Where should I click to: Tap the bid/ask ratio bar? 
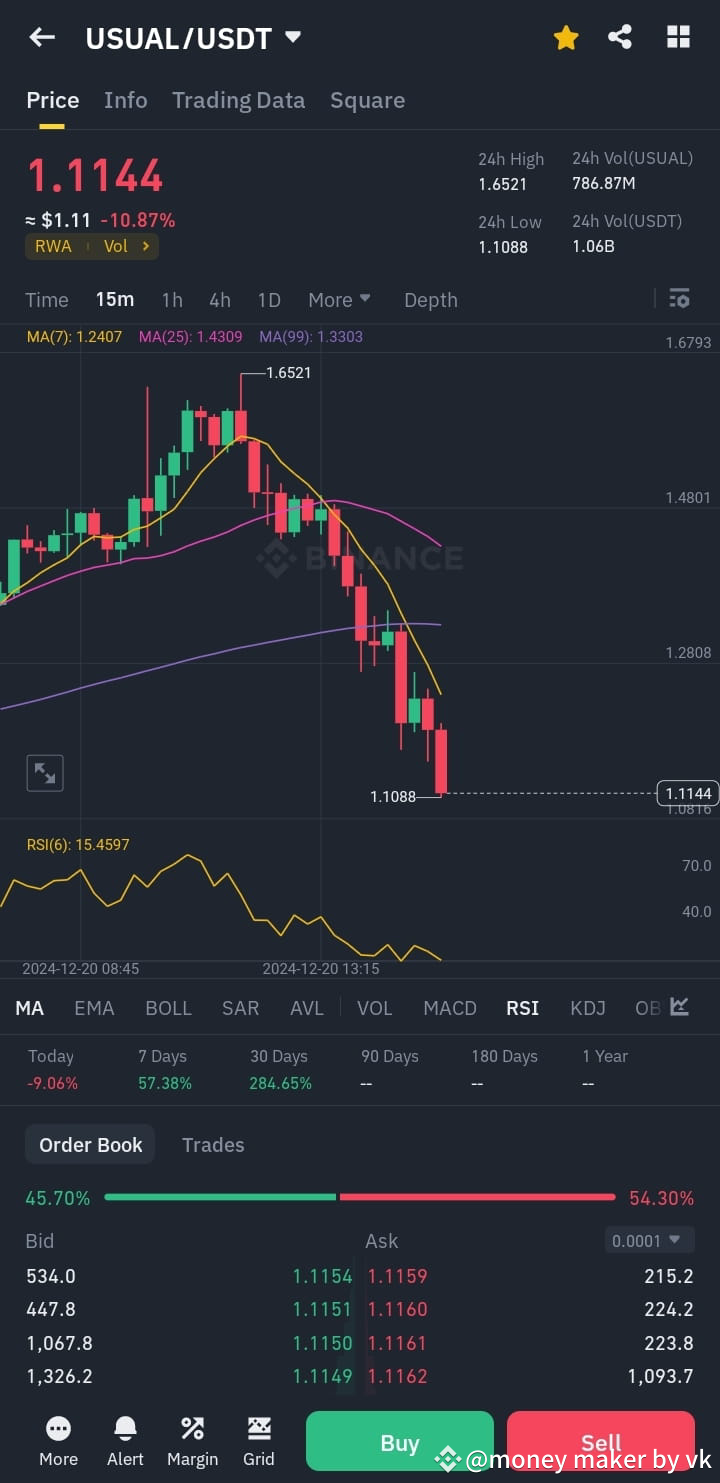click(x=359, y=1197)
